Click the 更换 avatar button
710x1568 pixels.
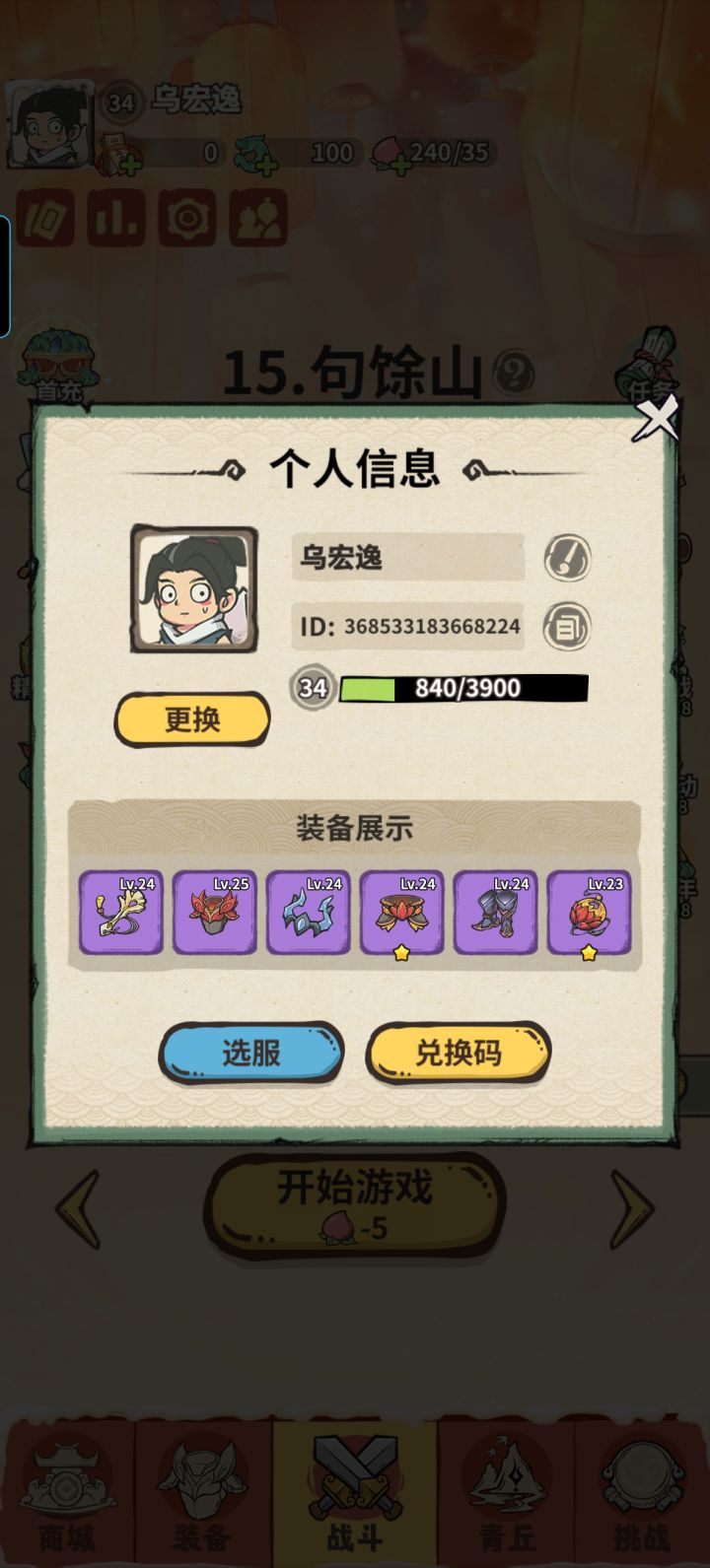pos(192,719)
